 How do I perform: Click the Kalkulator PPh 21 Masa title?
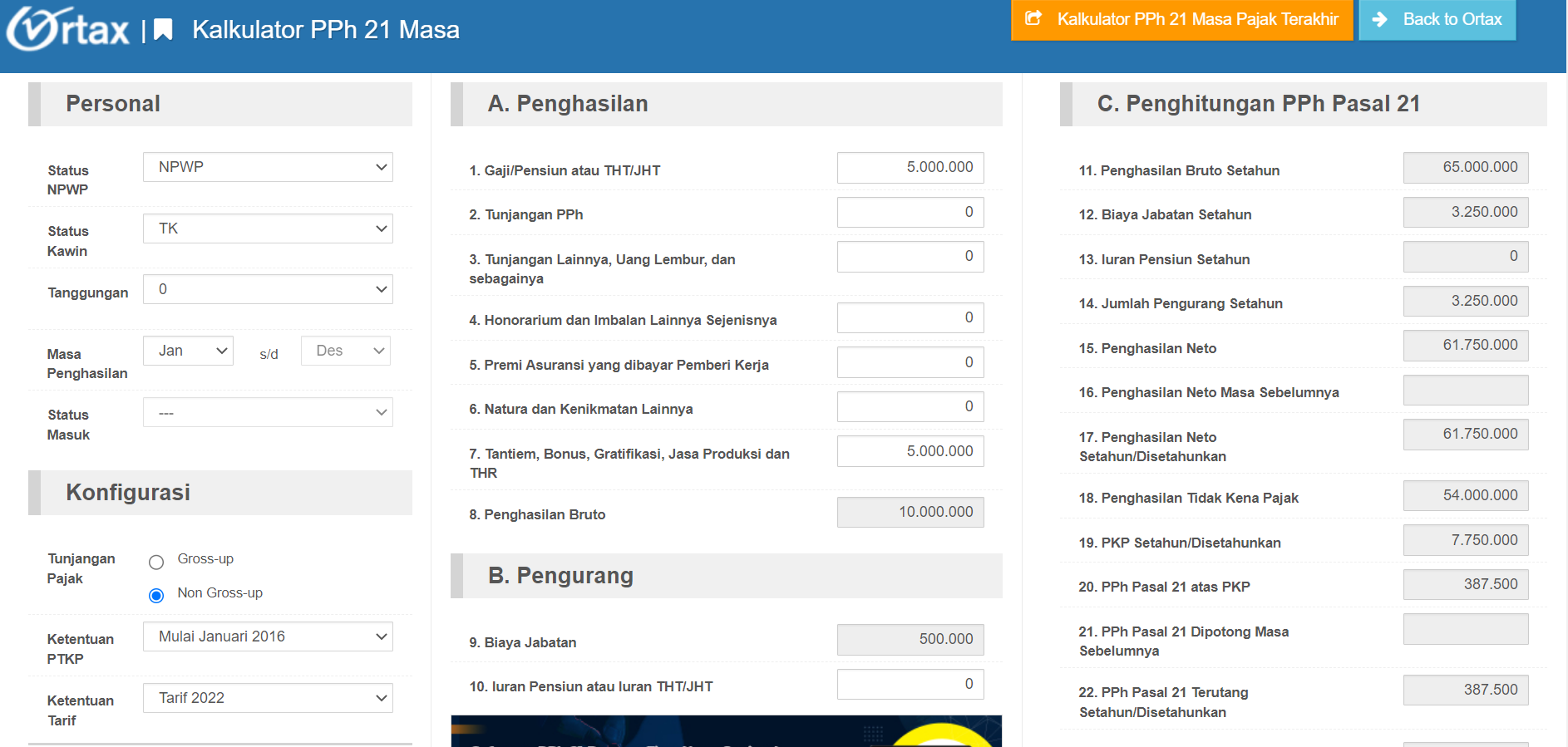click(x=326, y=30)
